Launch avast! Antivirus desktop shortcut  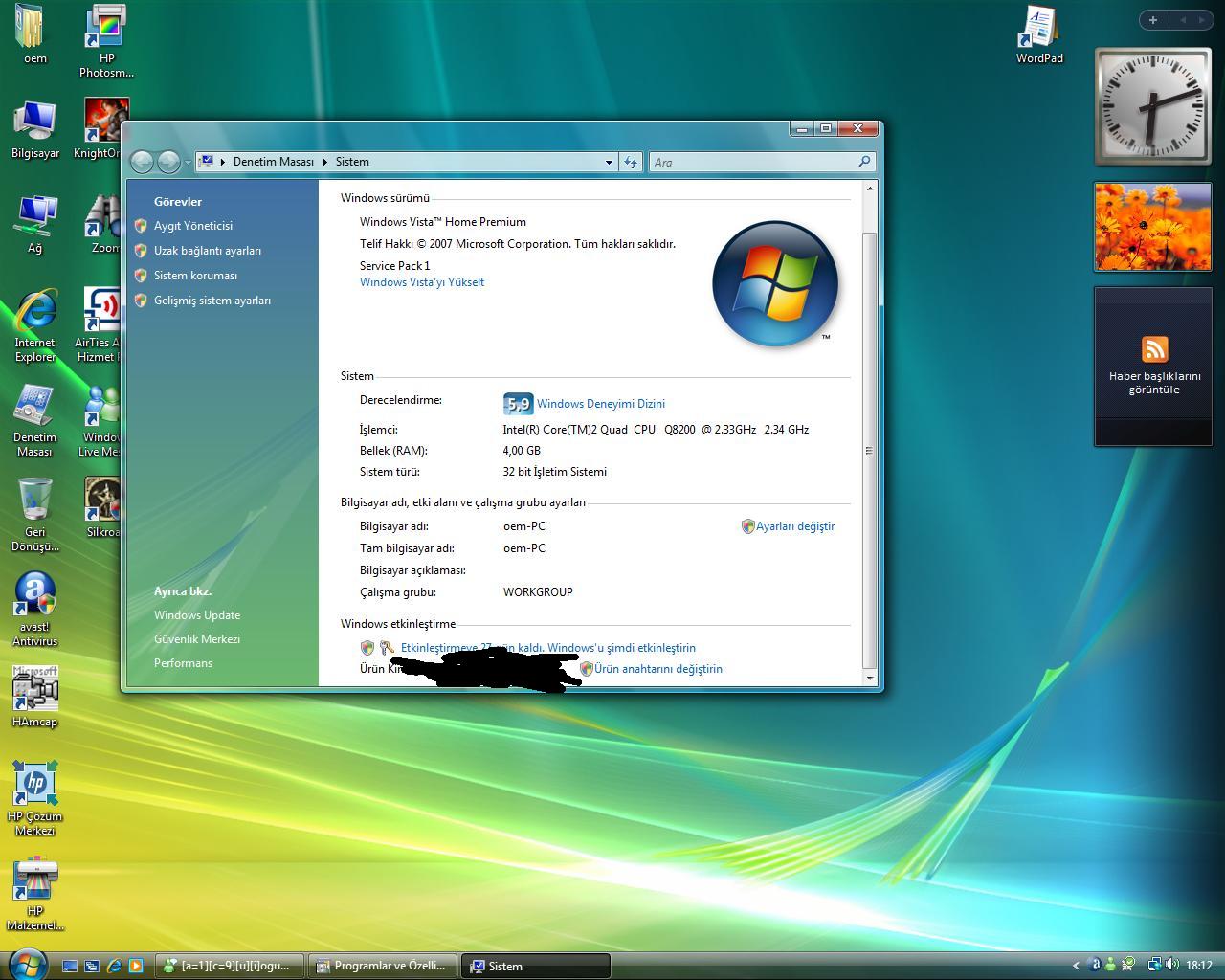[x=34, y=610]
